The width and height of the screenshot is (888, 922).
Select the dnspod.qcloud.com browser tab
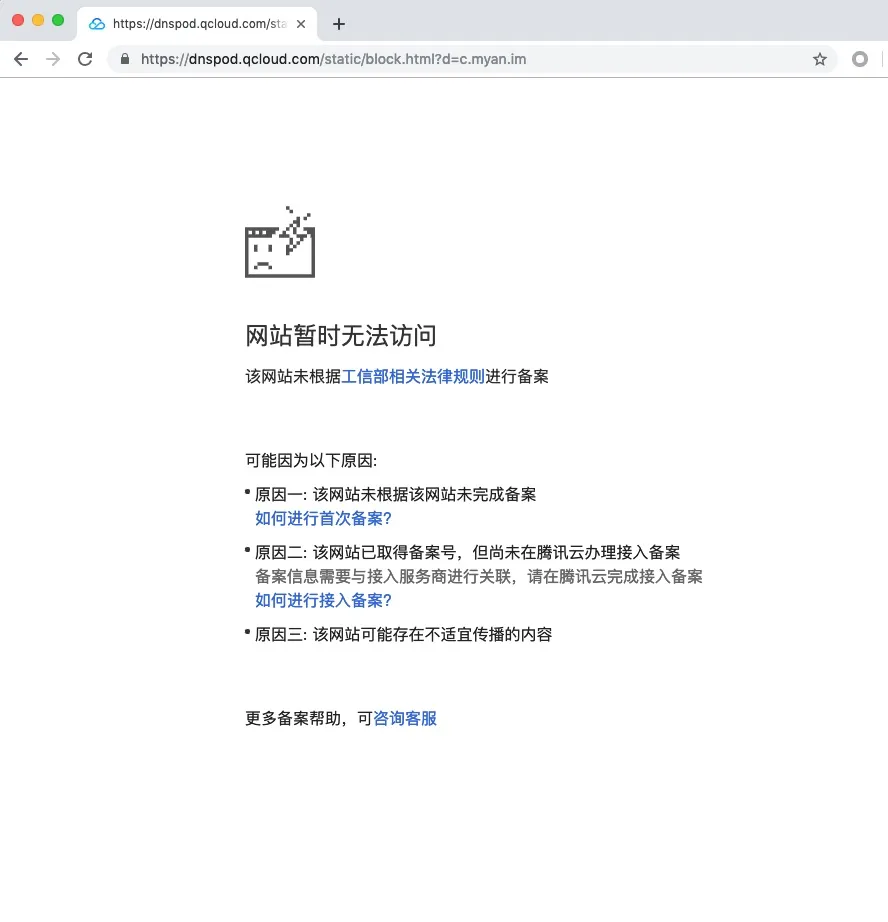[x=190, y=21]
